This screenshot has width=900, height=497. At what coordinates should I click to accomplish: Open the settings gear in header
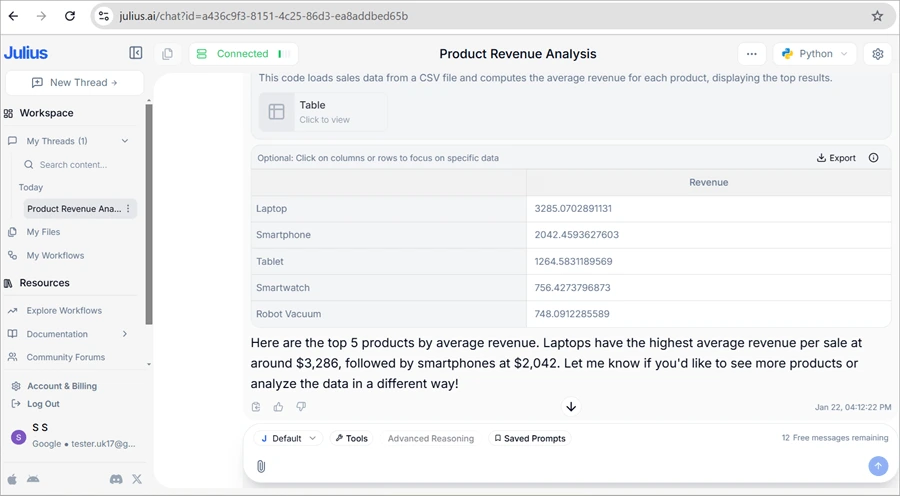tap(878, 54)
